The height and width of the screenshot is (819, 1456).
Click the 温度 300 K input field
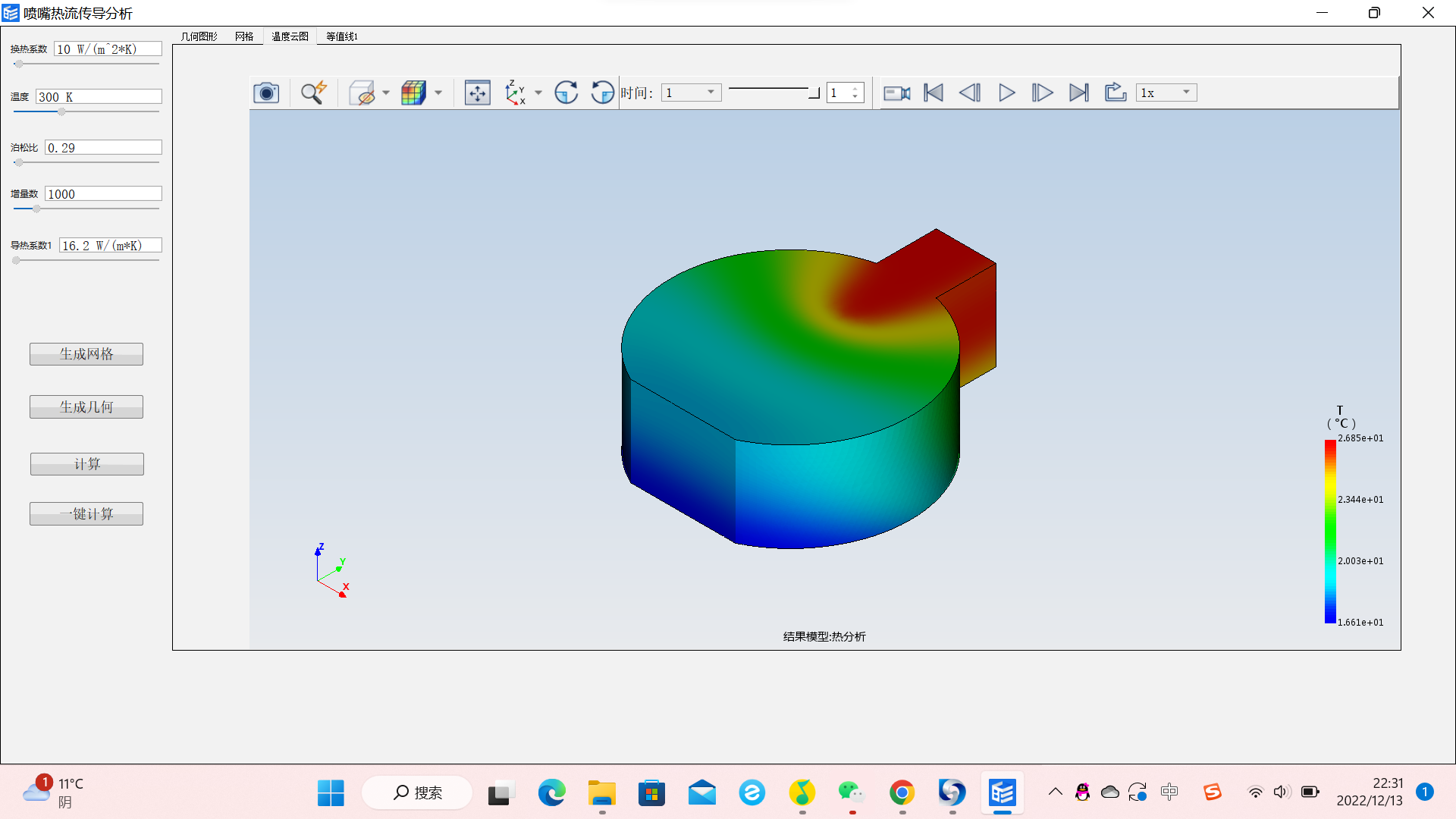tap(99, 97)
